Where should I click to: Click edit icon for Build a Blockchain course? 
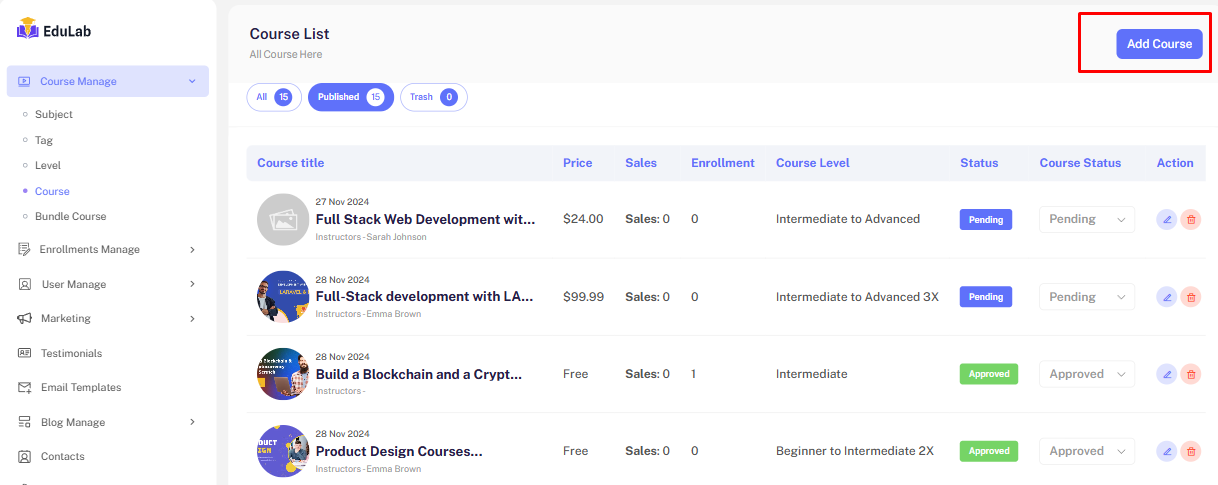pyautogui.click(x=1166, y=374)
